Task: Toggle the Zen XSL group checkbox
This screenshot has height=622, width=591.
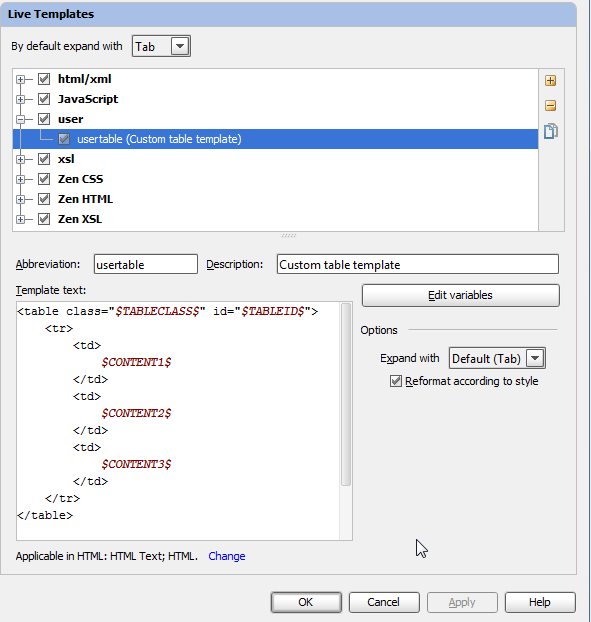Action: 44,219
